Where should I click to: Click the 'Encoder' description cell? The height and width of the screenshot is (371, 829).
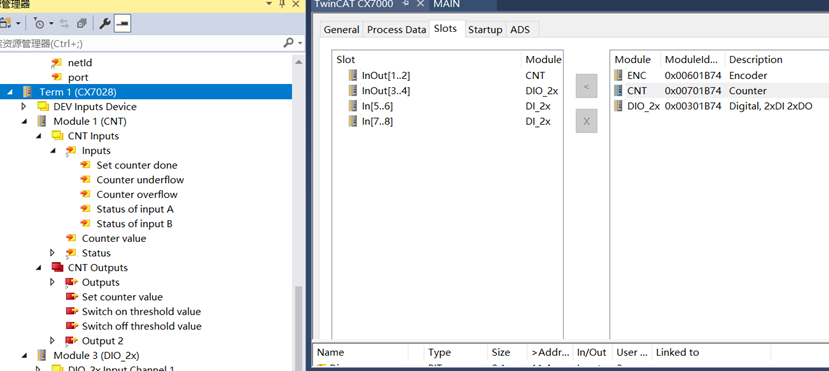point(748,76)
